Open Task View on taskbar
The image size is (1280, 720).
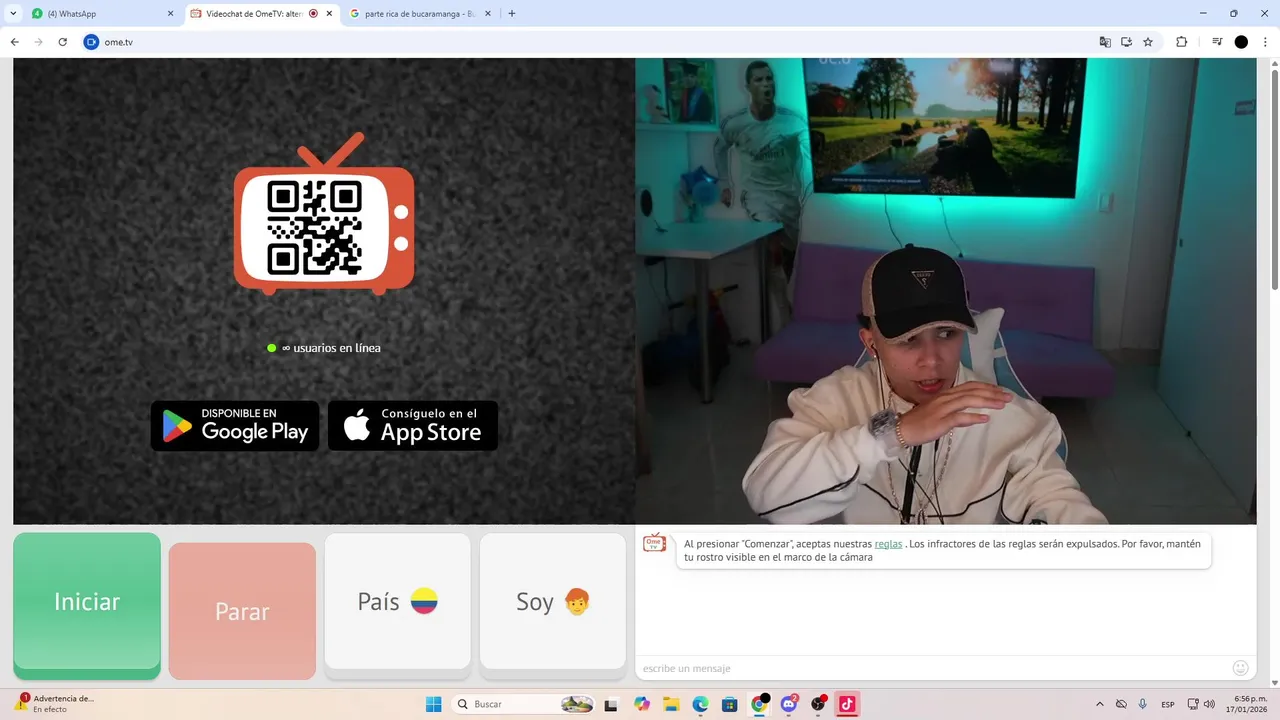pyautogui.click(x=611, y=704)
